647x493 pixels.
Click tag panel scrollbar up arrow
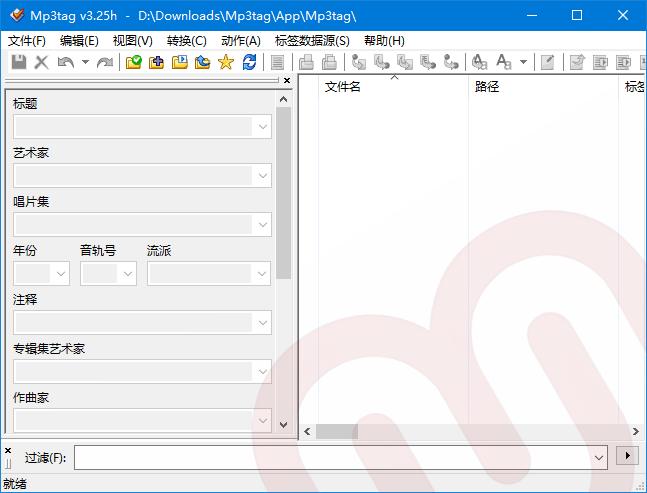point(283,99)
